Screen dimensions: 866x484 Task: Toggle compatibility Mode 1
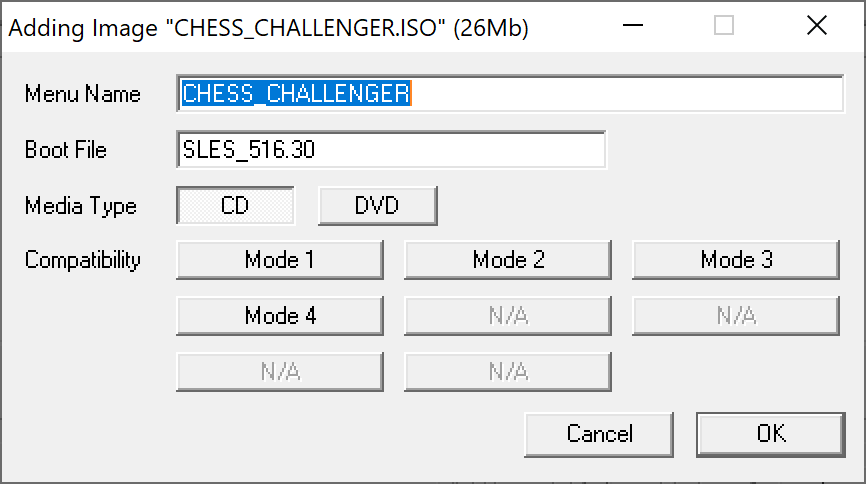point(280,260)
